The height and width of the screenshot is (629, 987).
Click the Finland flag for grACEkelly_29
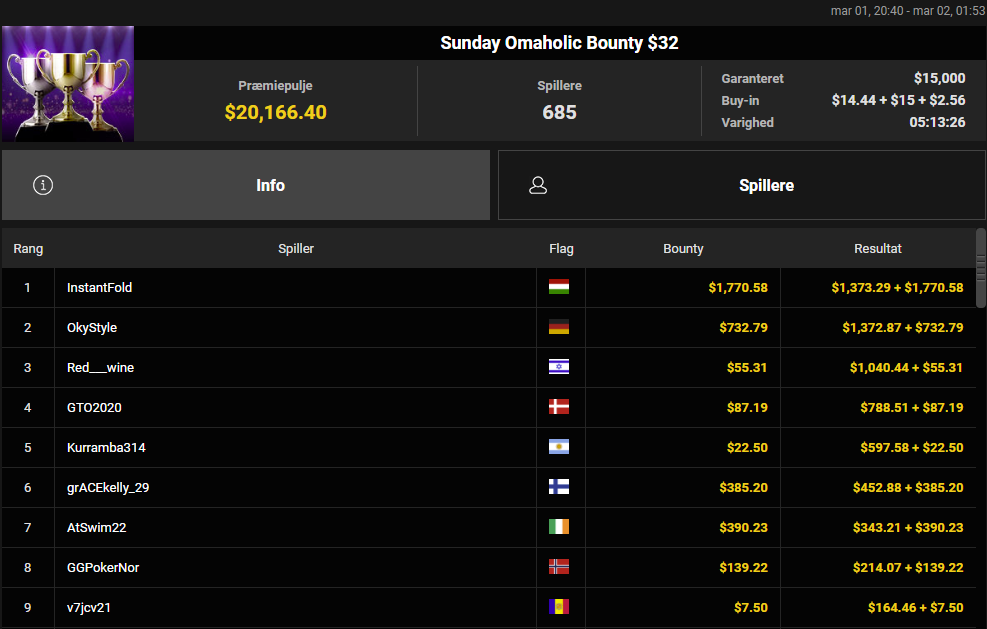point(559,488)
